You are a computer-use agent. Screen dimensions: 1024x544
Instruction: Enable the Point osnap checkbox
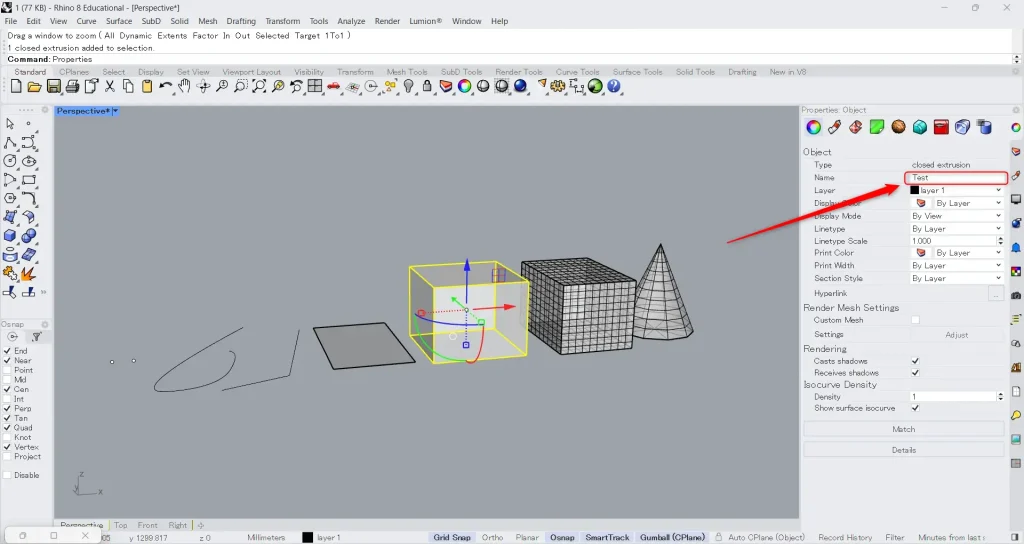[9, 370]
